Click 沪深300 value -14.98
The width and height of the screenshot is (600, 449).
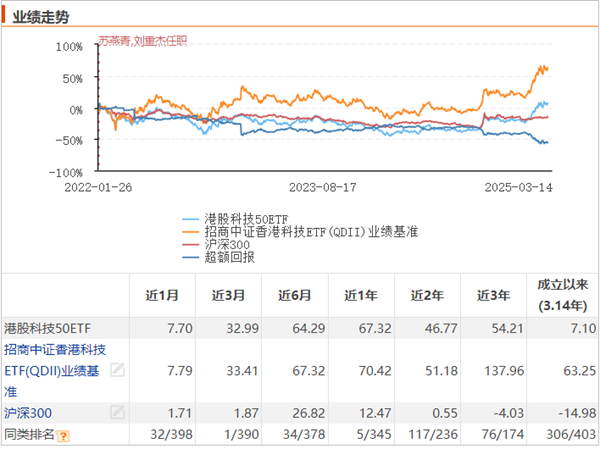(x=577, y=413)
